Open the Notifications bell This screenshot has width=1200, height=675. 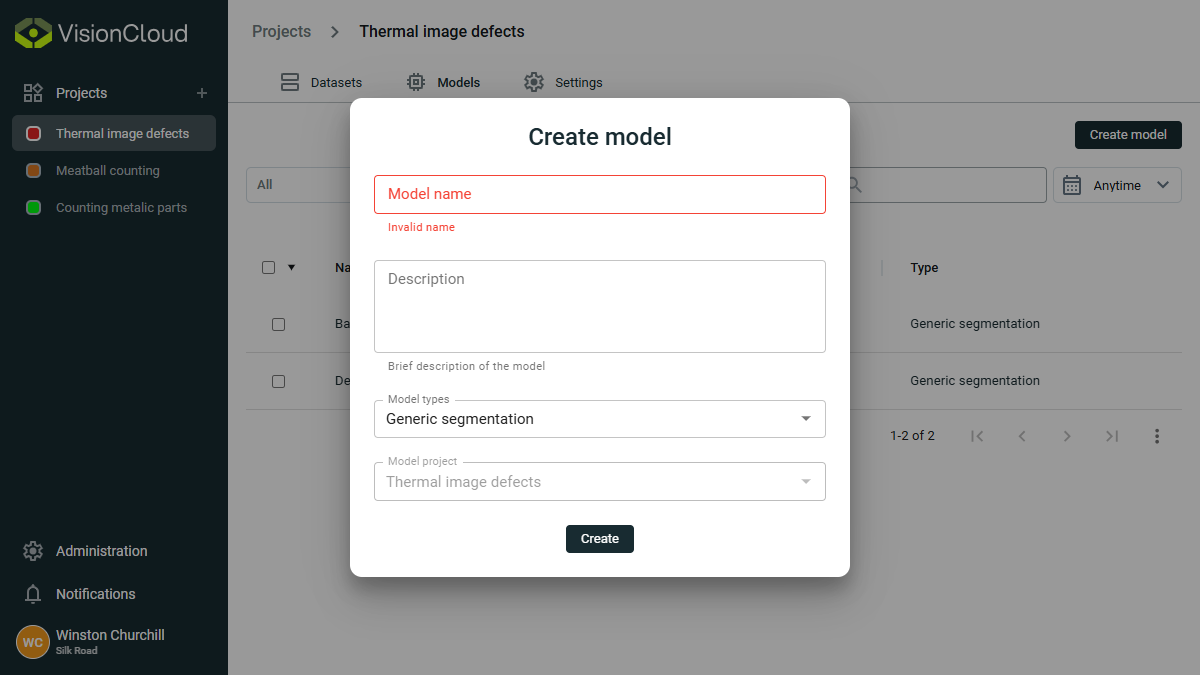(33, 594)
